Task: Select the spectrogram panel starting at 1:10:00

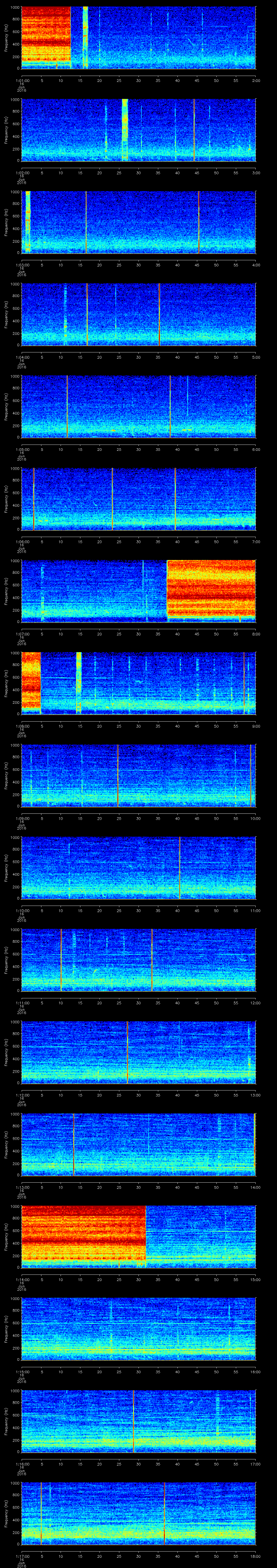Action: pyautogui.click(x=138, y=868)
